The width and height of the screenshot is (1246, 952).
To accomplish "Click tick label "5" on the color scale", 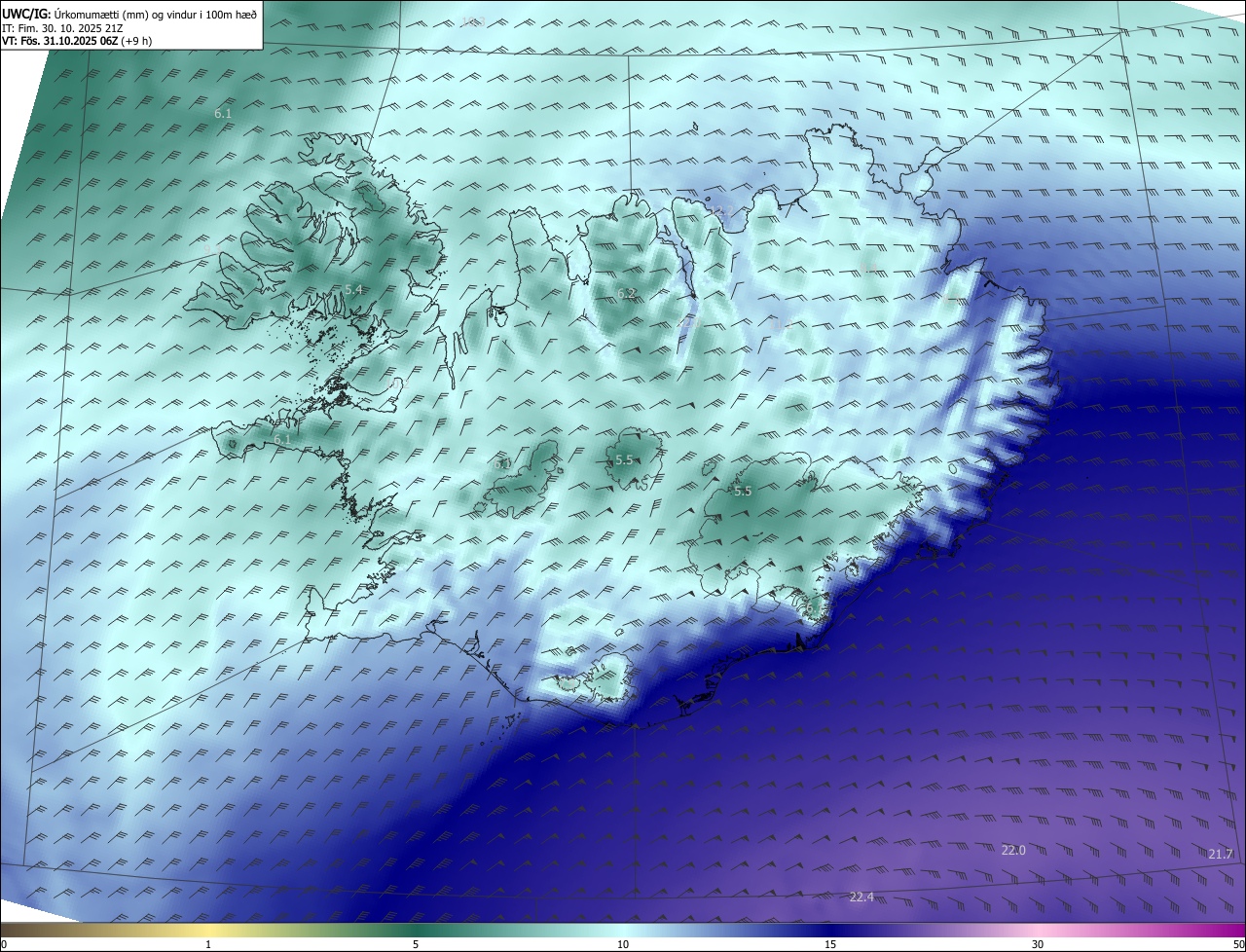I will click(416, 945).
